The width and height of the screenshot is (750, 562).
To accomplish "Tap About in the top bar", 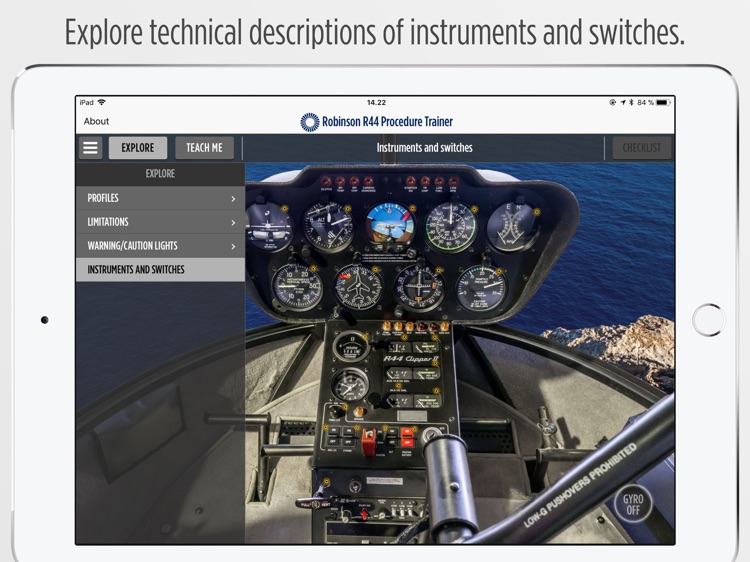I will [x=96, y=121].
